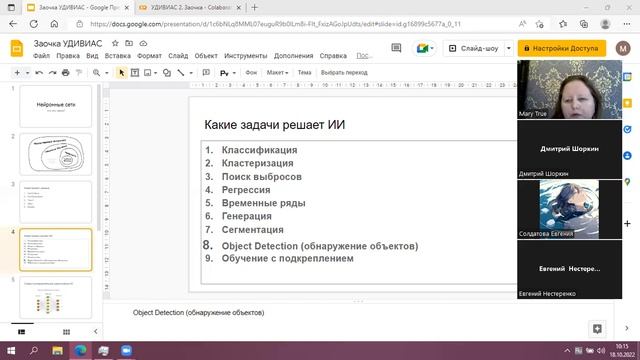Open the Файл menu
The width and height of the screenshot is (640, 360).
pyautogui.click(x=42, y=56)
